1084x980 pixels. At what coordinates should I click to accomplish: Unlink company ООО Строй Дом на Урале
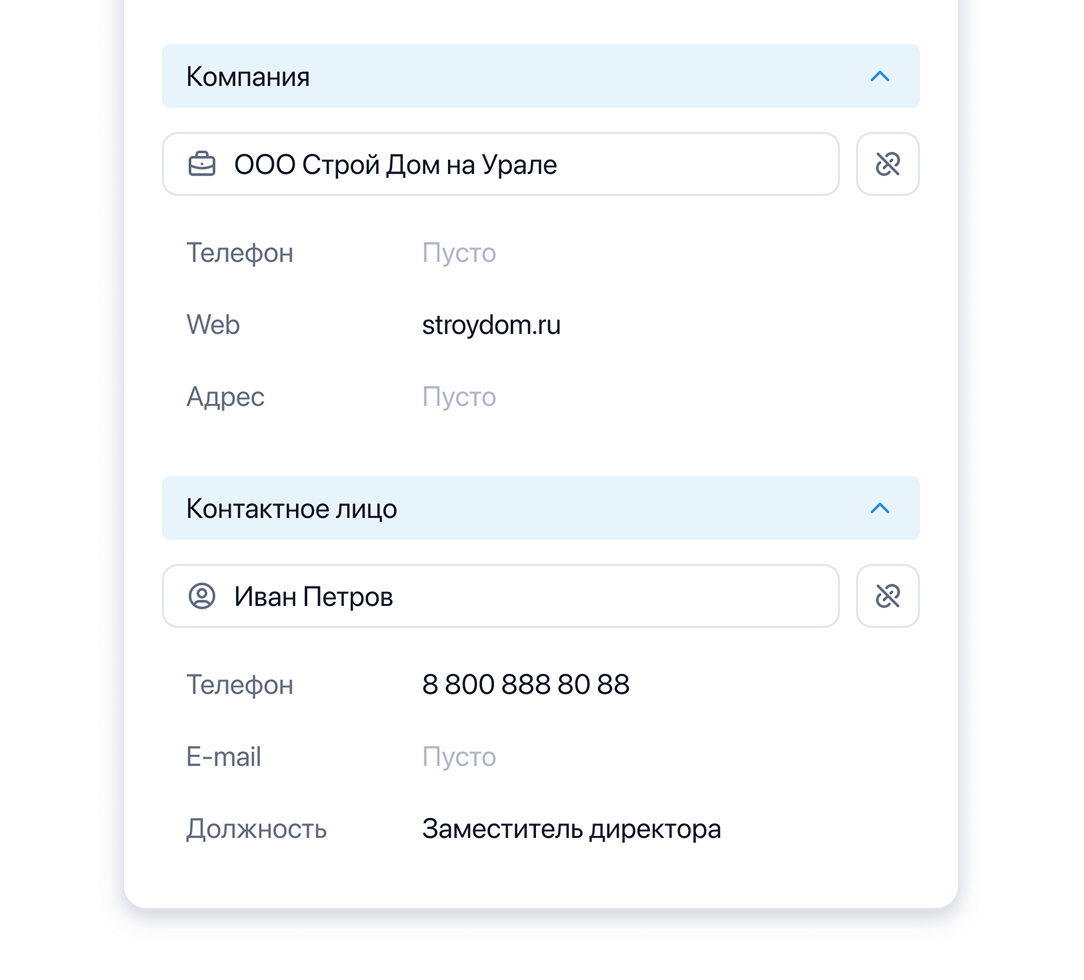887,164
